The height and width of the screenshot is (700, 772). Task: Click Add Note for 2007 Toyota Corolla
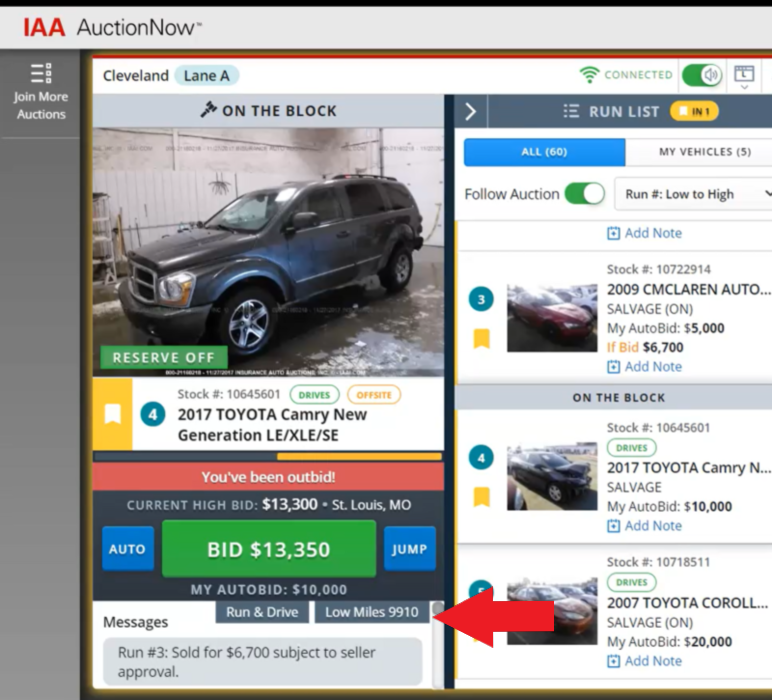click(644, 661)
